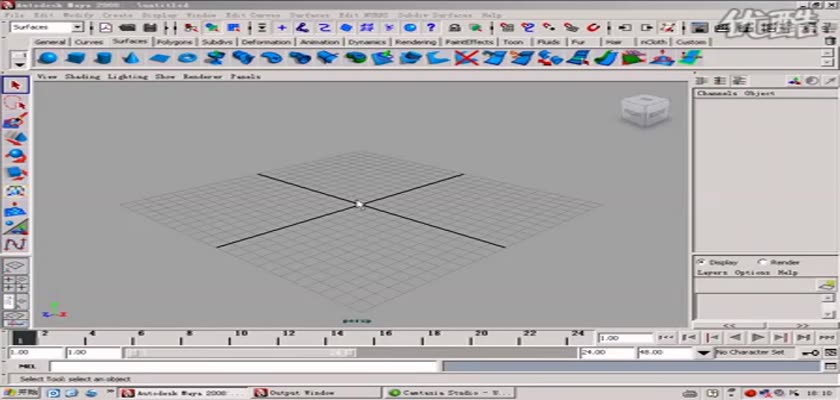Open the character set arrow dropdown
The image size is (840, 400).
[704, 352]
